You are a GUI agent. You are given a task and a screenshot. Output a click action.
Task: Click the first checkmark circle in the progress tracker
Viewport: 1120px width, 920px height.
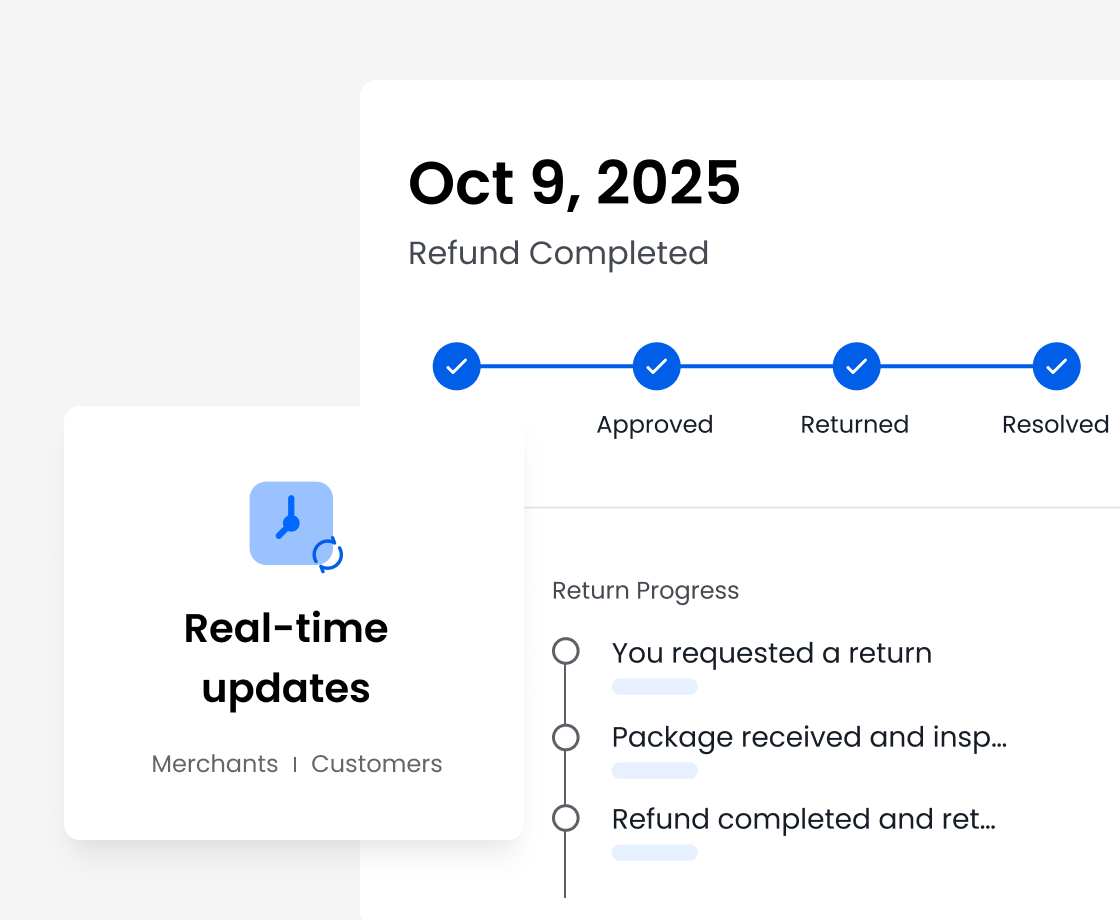457,366
